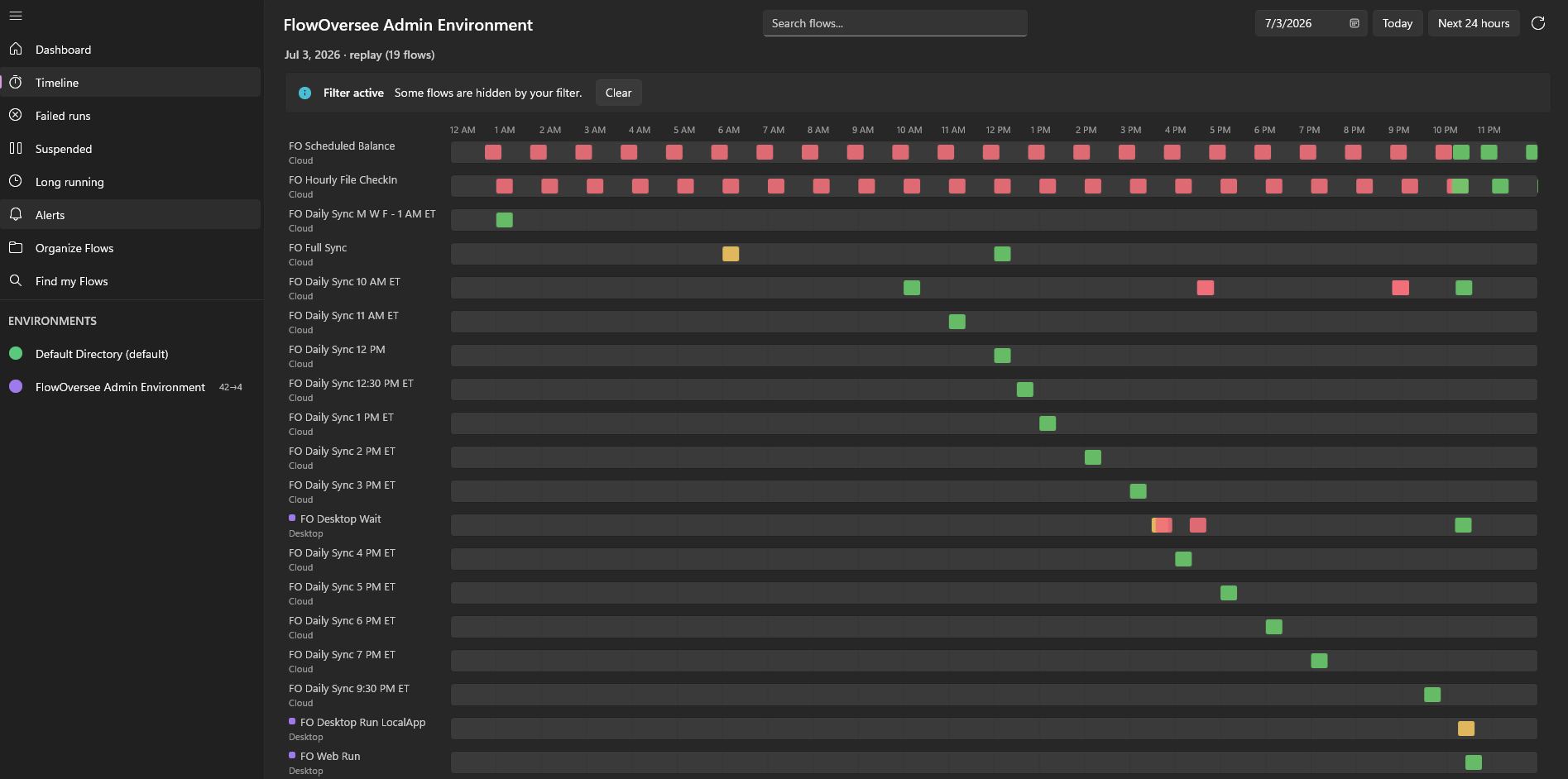Image resolution: width=1568 pixels, height=779 pixels.
Task: Click green dot of Default Directory environment
Action: tap(16, 354)
